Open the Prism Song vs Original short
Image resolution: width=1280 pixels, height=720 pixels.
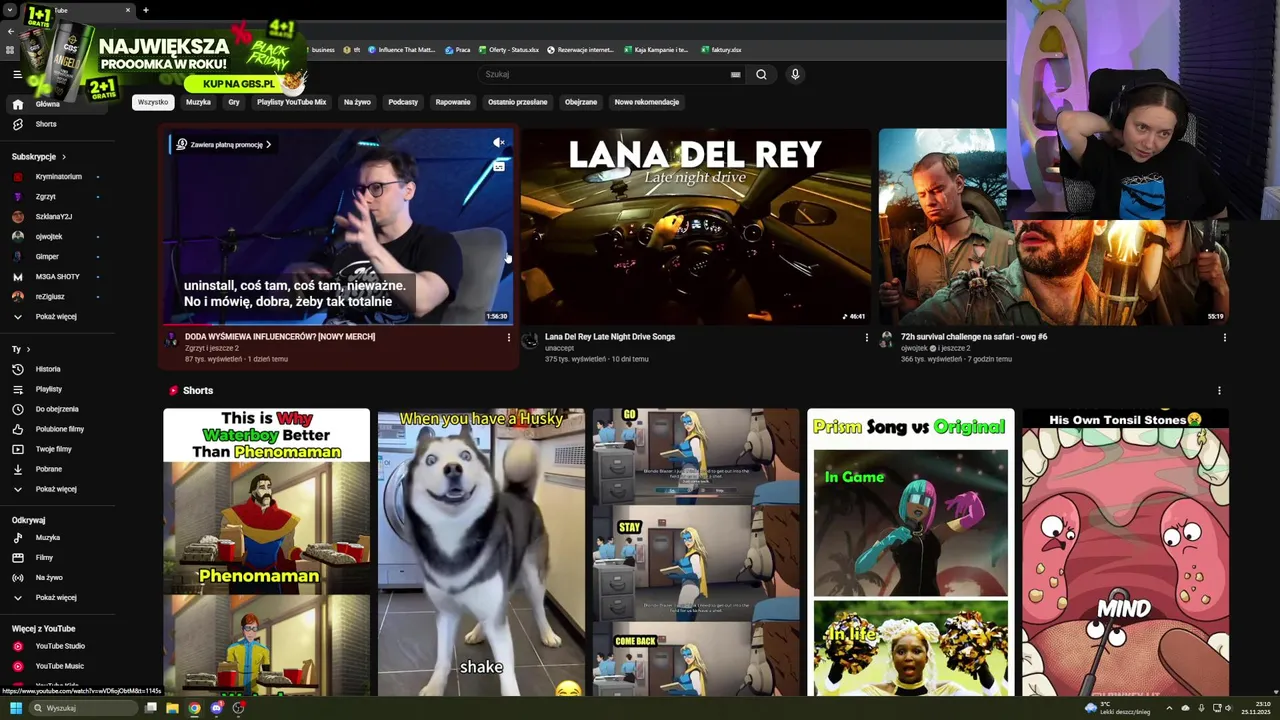point(910,552)
